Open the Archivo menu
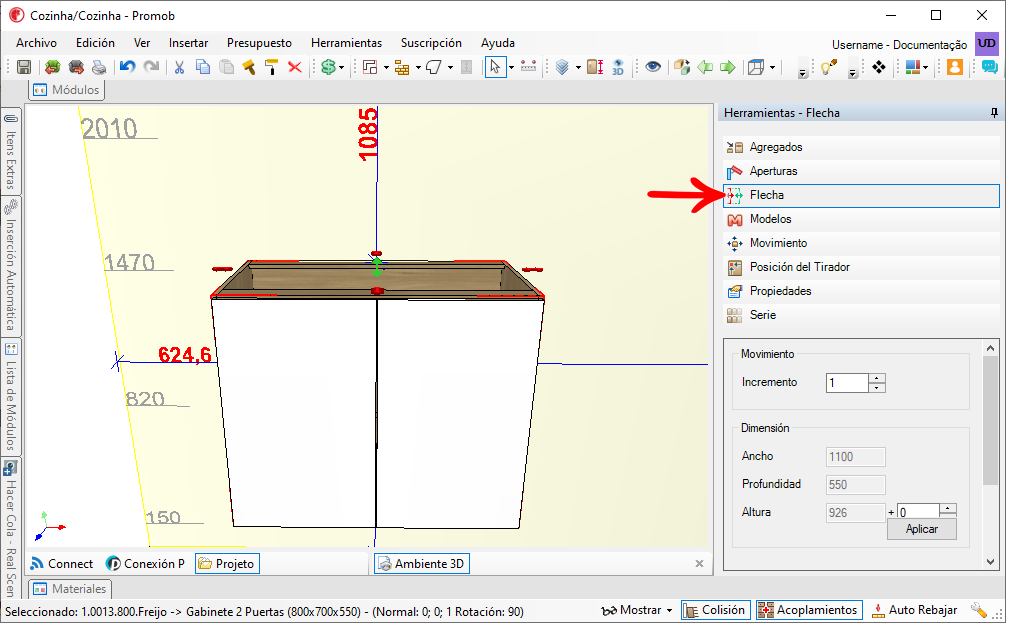1012x636 pixels. [36, 43]
